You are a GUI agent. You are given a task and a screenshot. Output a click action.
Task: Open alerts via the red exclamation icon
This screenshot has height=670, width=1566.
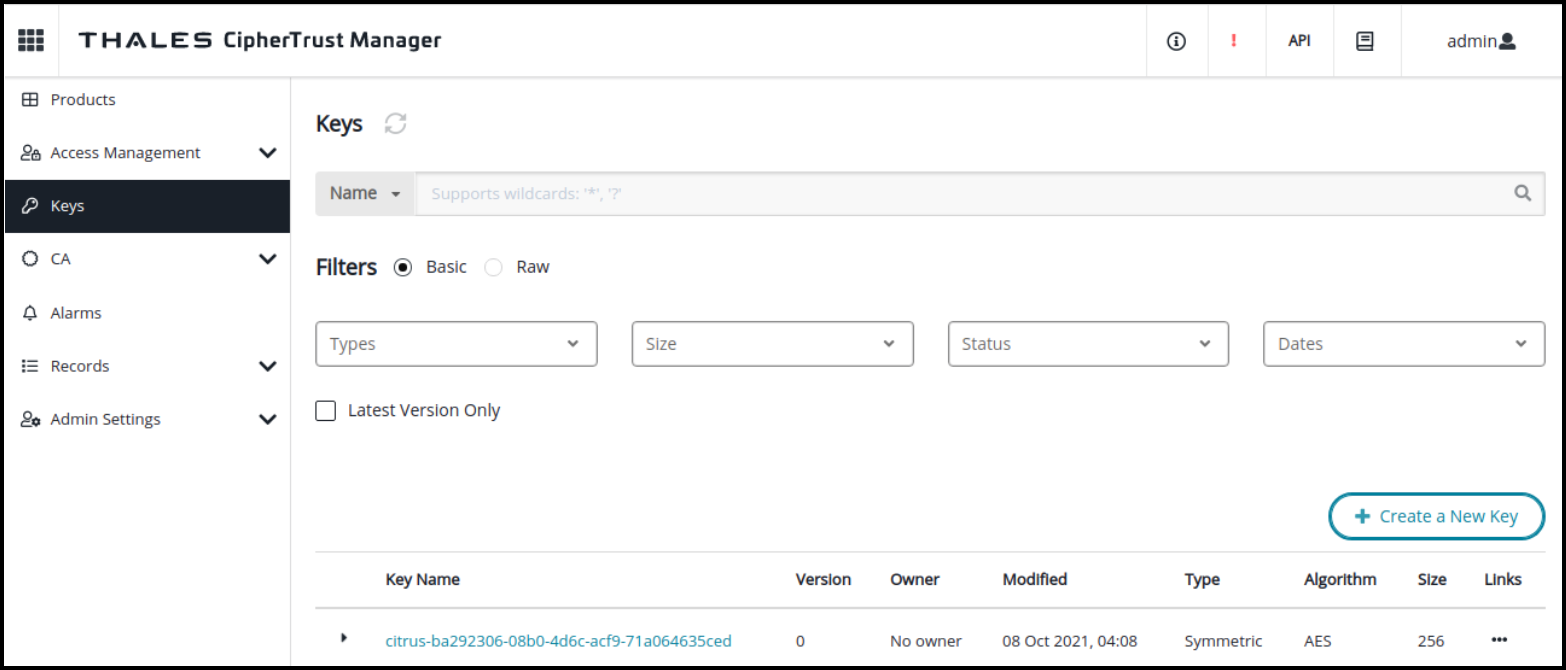pyautogui.click(x=1237, y=40)
